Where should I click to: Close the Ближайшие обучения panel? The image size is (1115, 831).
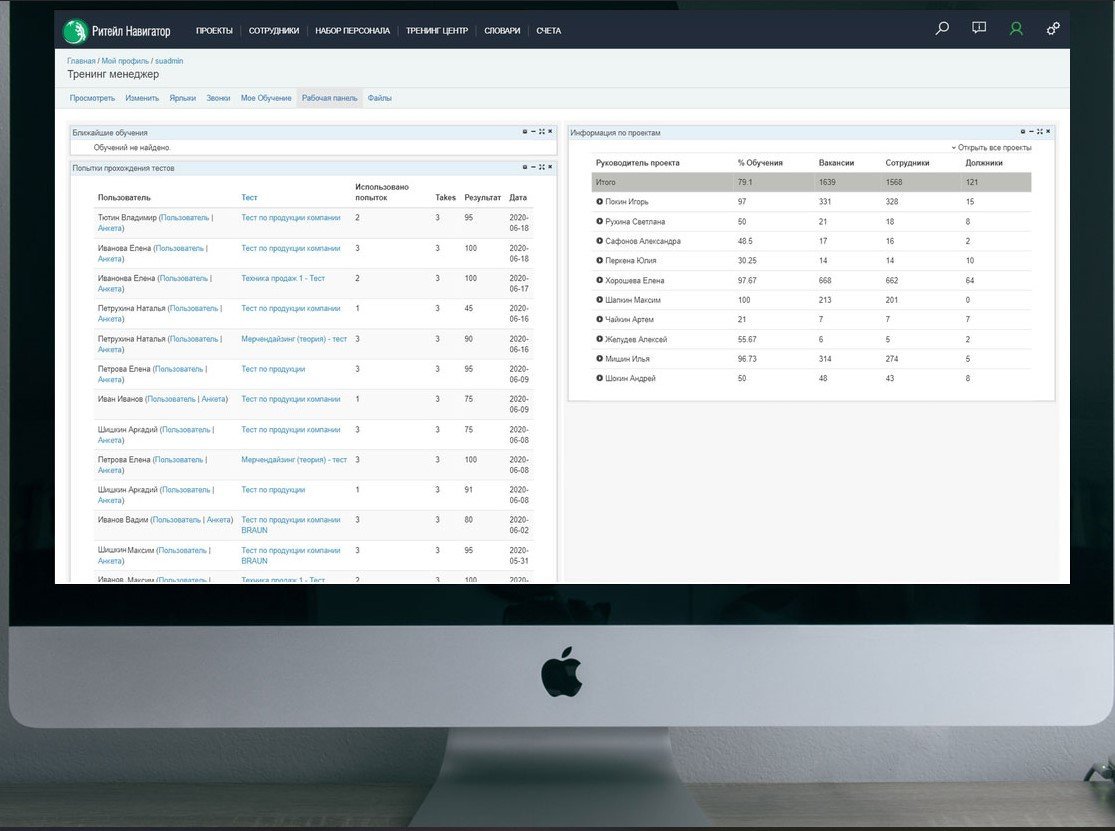tap(550, 132)
